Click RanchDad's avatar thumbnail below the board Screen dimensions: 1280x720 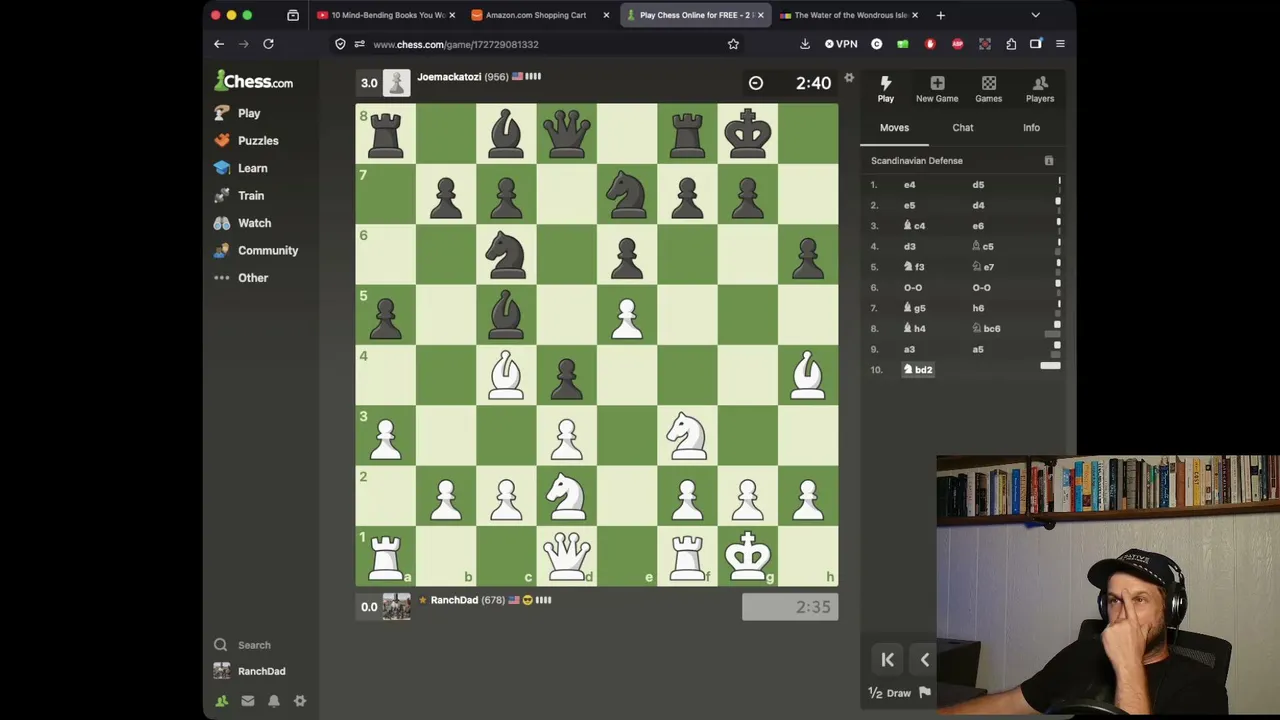click(397, 607)
